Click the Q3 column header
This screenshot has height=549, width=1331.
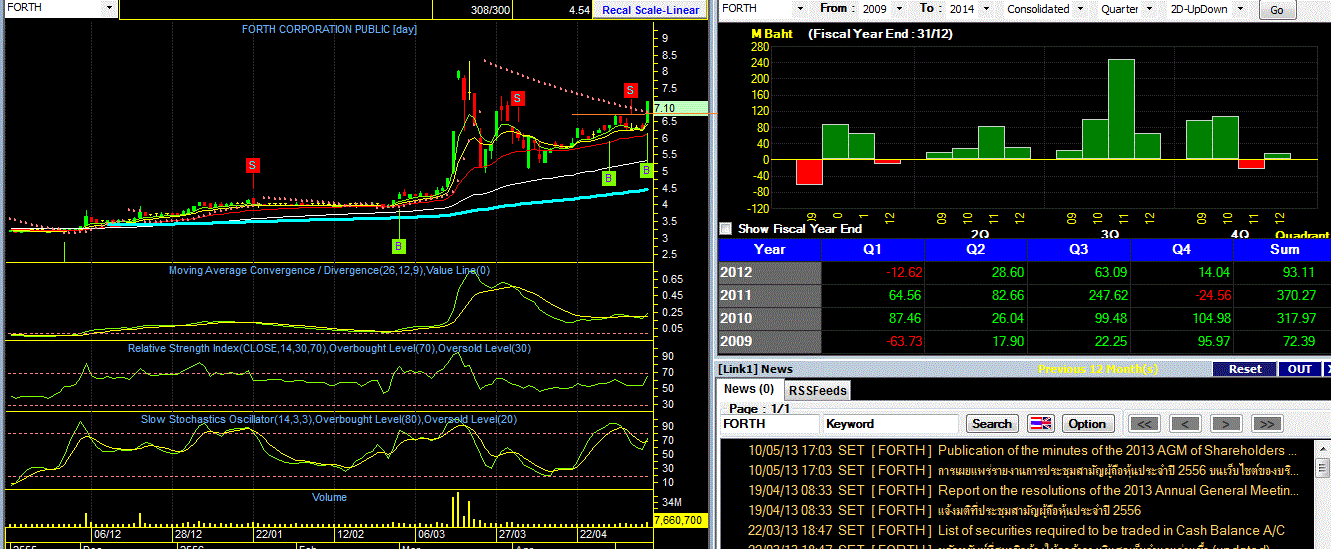(1080, 249)
